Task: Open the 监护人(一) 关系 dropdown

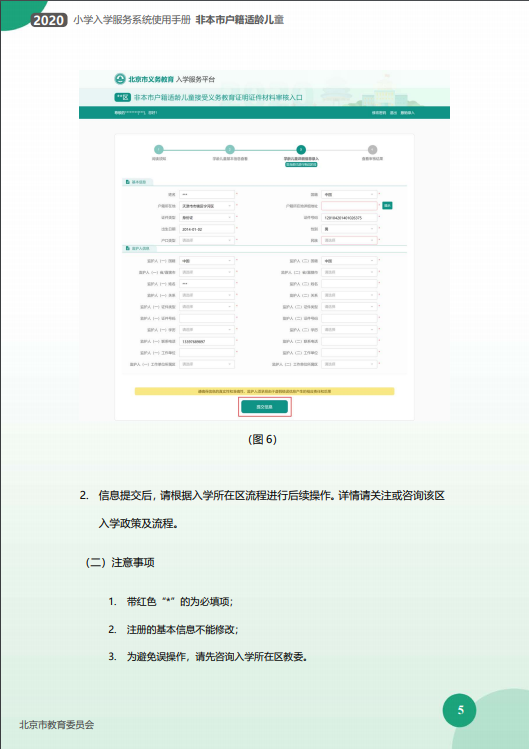Action: (x=207, y=295)
